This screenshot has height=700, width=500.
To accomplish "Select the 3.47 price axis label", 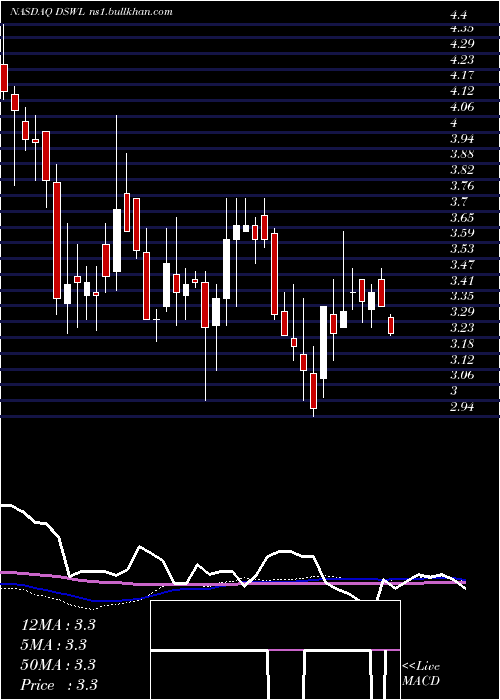I will click(x=462, y=265).
